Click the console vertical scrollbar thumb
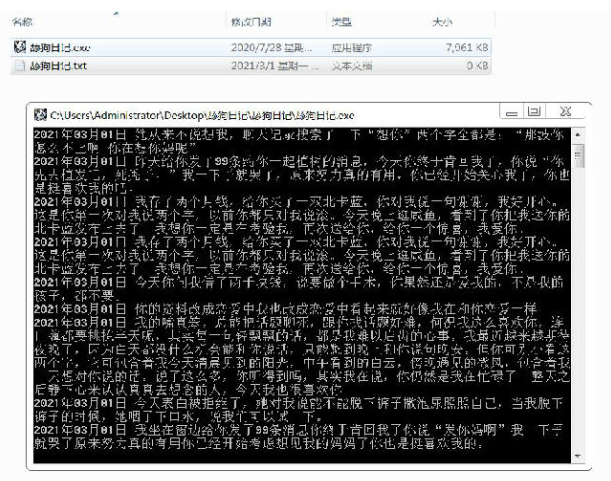The image size is (611, 481). coord(578,156)
